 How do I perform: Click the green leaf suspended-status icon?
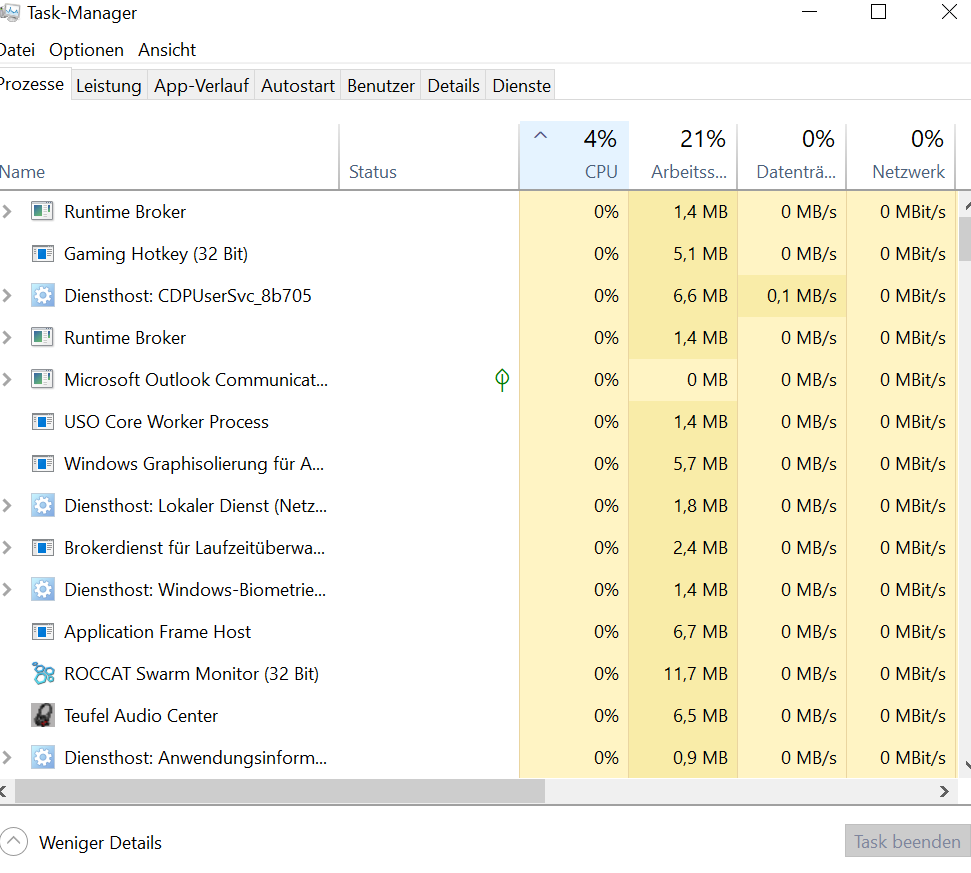pyautogui.click(x=502, y=380)
